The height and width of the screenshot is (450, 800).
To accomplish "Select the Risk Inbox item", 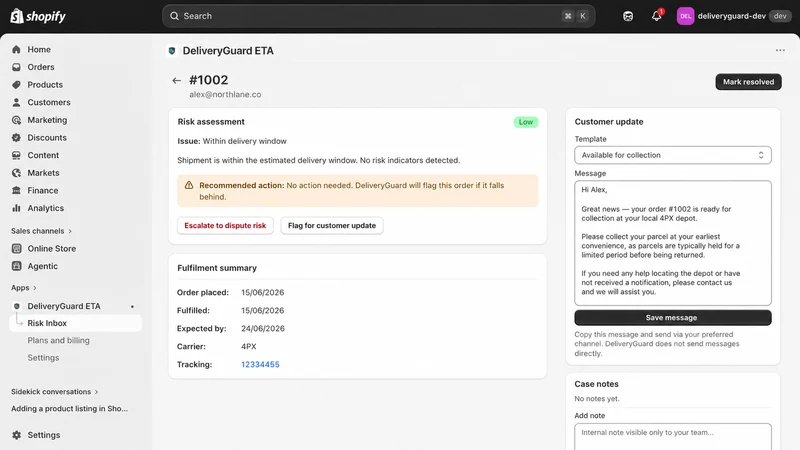I will 76,323.
